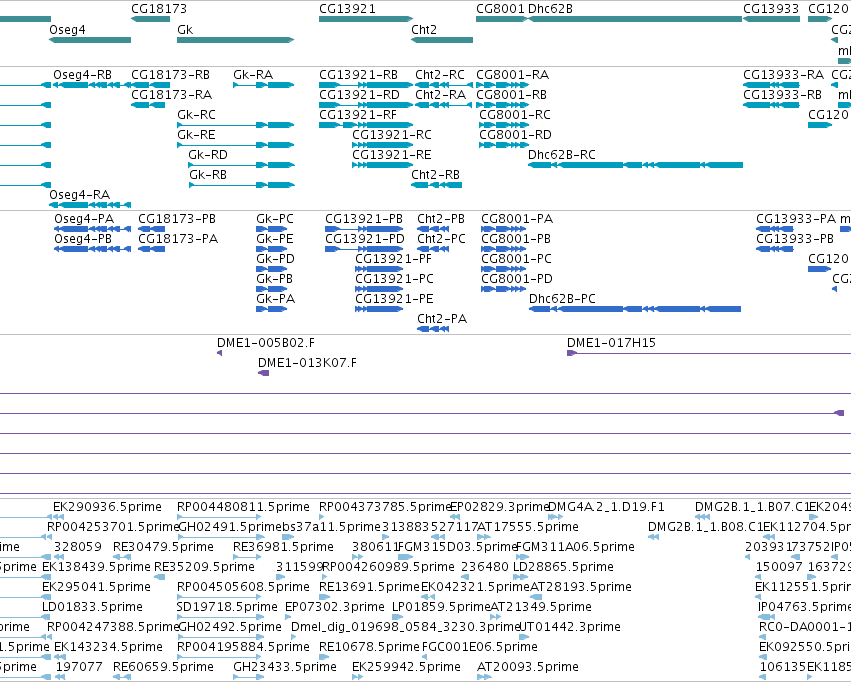Click transcript CG13921-RD
The height and width of the screenshot is (682, 851).
point(359,94)
